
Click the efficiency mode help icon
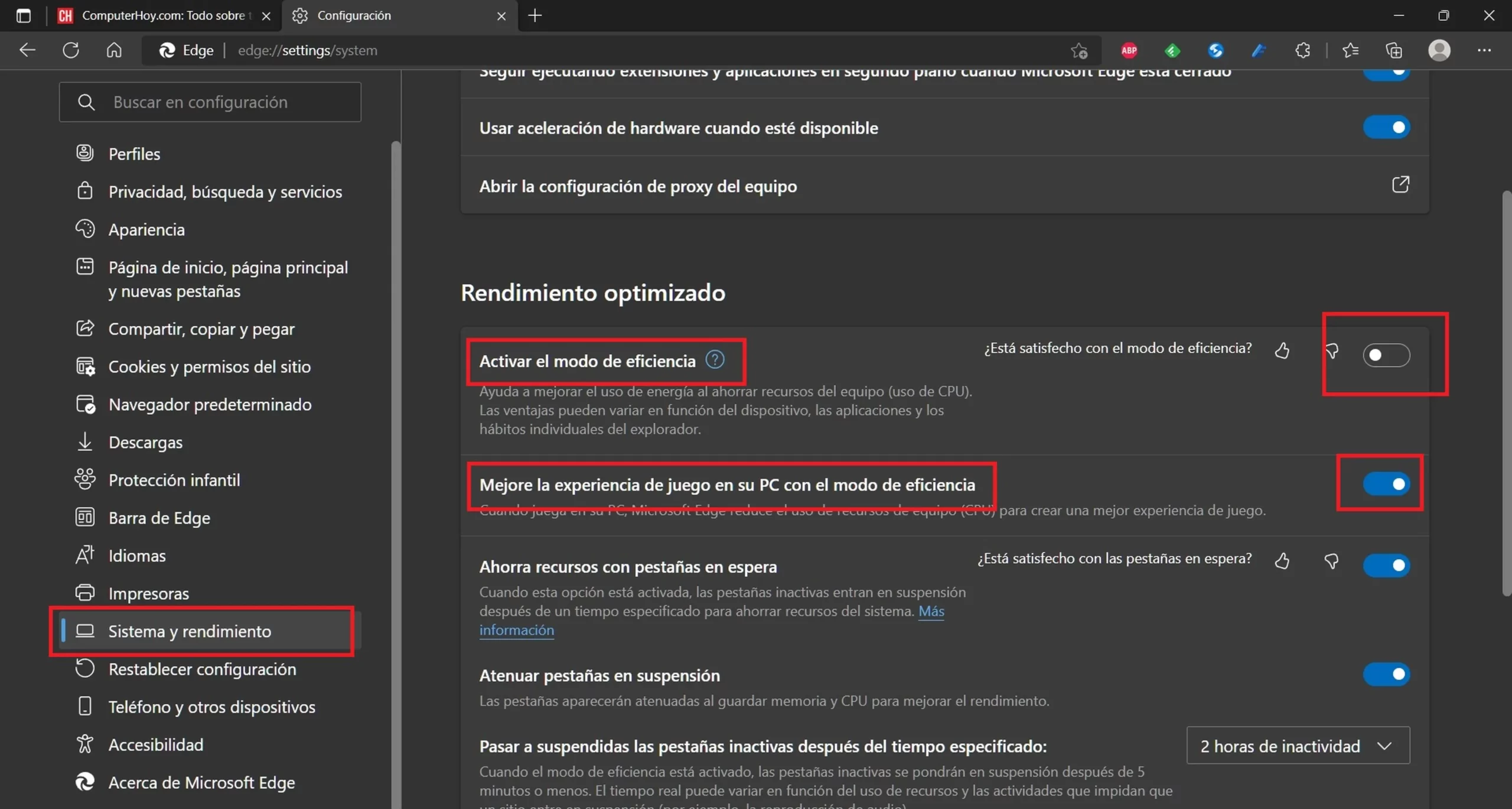click(715, 359)
